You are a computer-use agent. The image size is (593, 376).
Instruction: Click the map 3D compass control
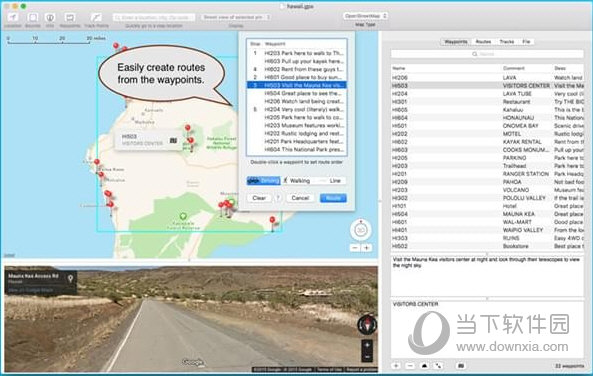point(361,230)
